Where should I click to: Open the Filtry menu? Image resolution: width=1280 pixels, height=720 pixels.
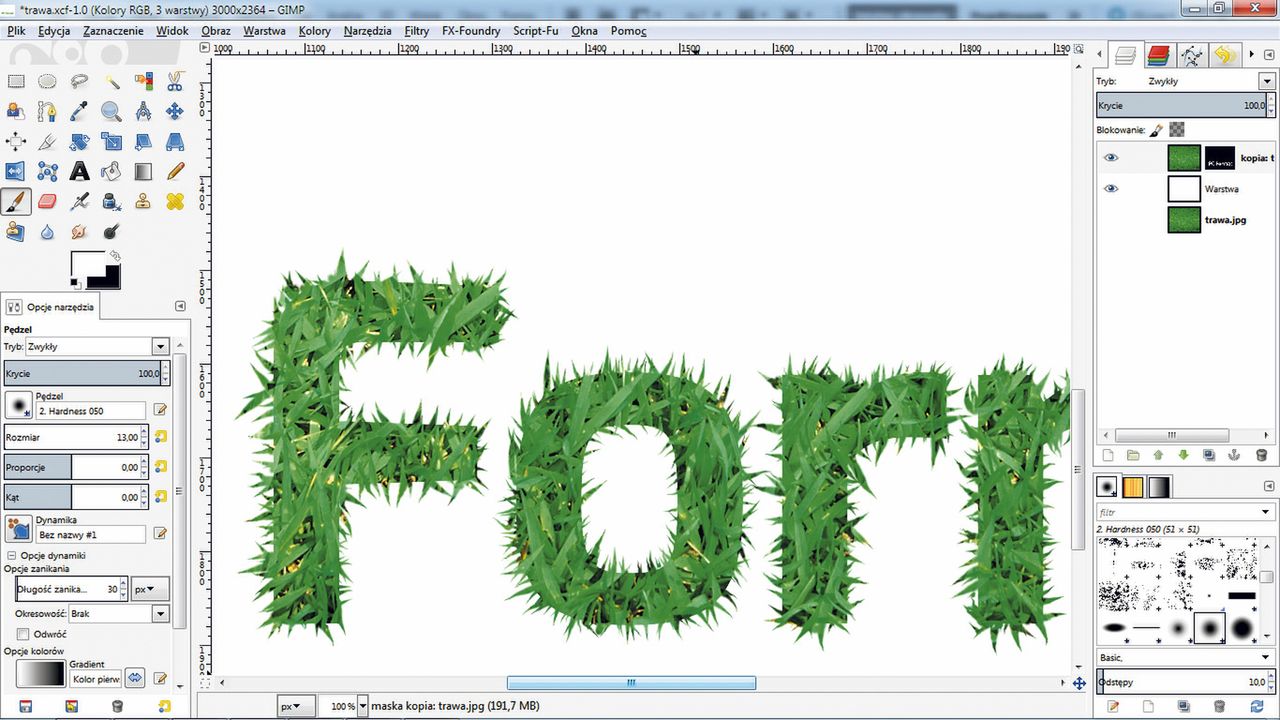pos(417,31)
